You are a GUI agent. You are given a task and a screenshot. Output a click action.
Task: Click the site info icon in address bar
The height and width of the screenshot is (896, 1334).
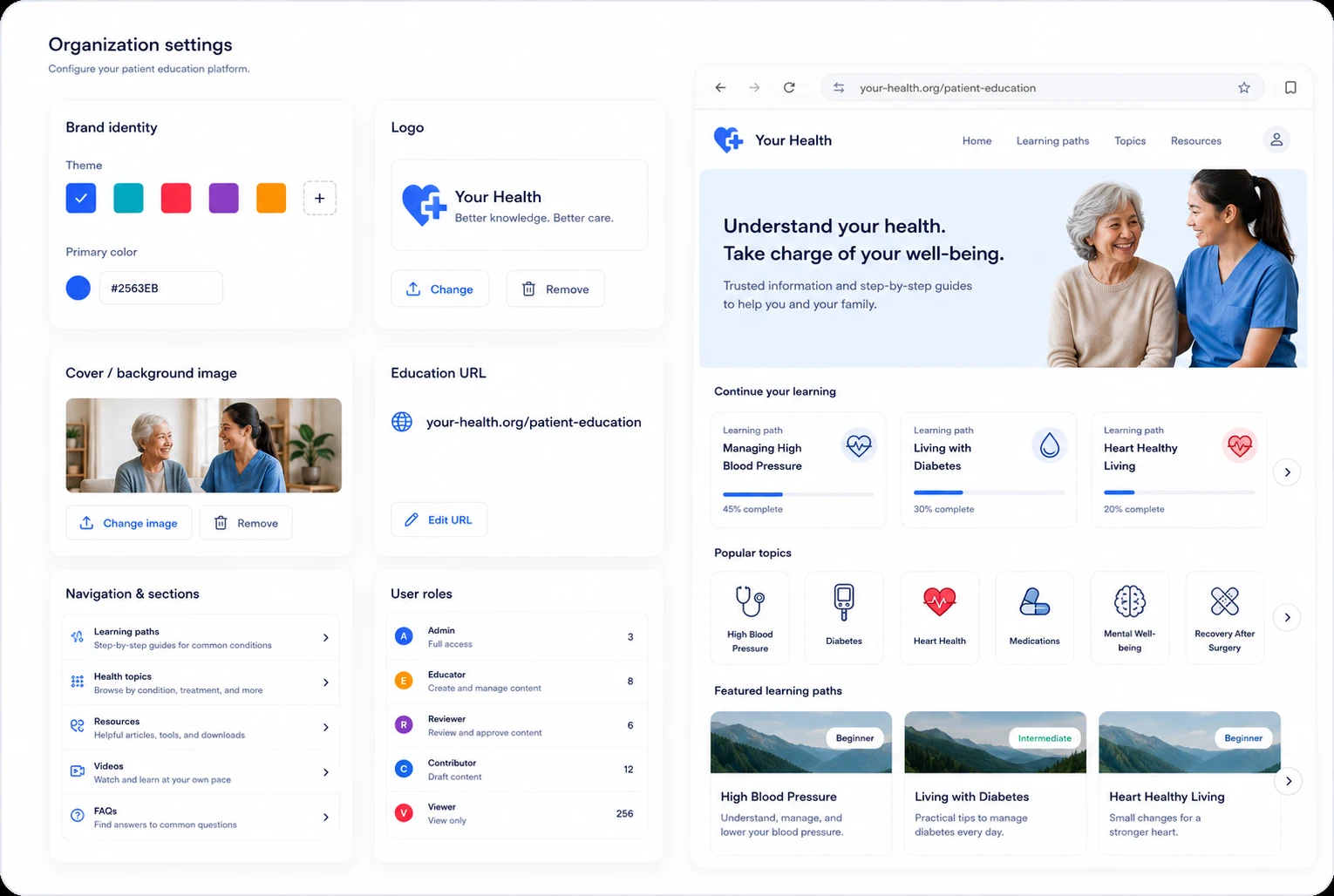pyautogui.click(x=839, y=87)
